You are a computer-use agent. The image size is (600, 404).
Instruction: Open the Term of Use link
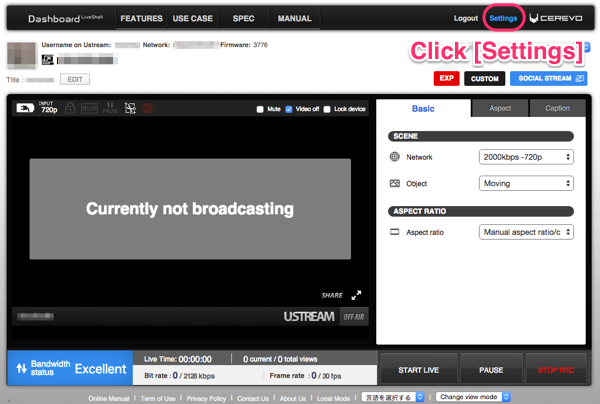click(x=158, y=398)
